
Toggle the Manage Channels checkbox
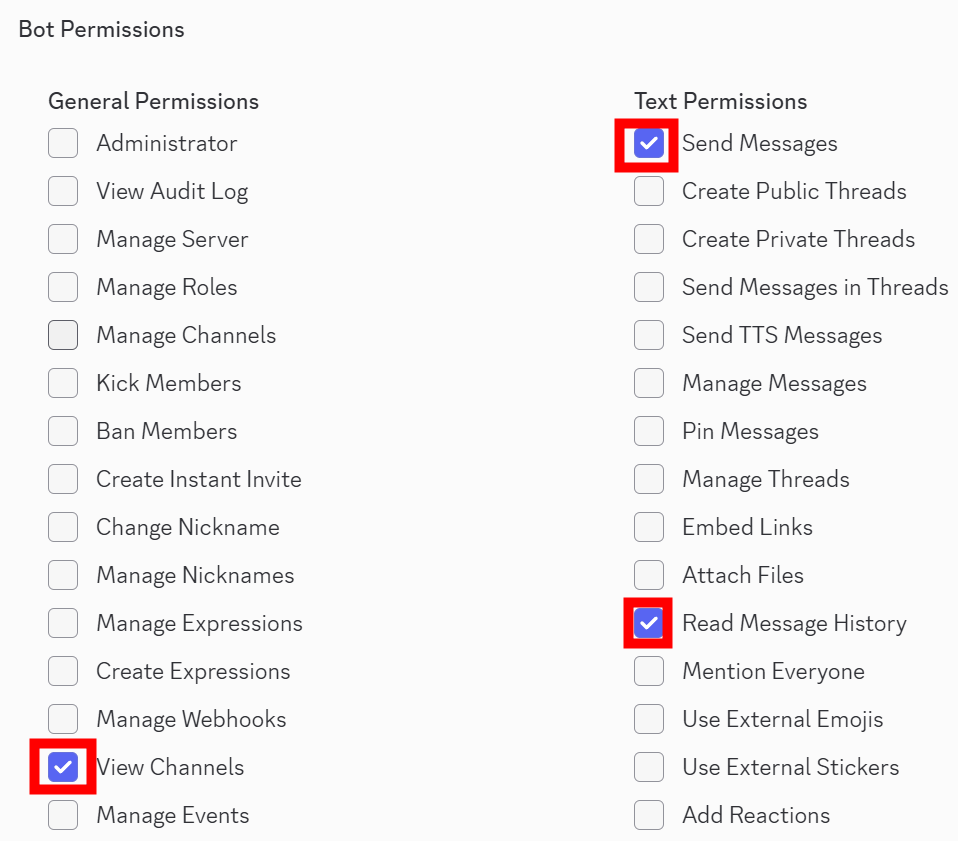(63, 336)
